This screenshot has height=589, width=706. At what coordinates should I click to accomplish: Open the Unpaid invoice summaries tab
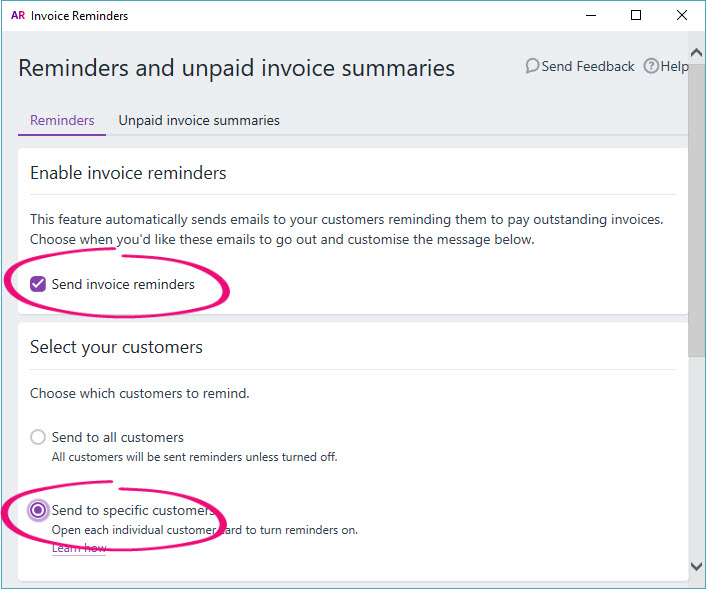tap(199, 120)
